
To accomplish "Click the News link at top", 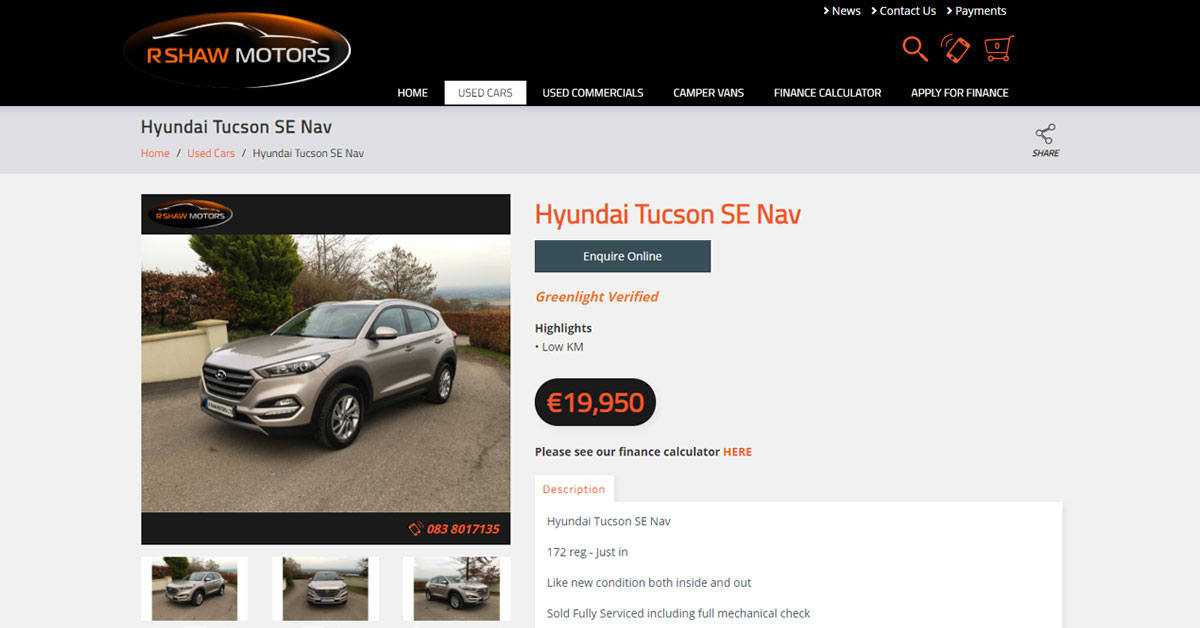I will click(x=842, y=11).
